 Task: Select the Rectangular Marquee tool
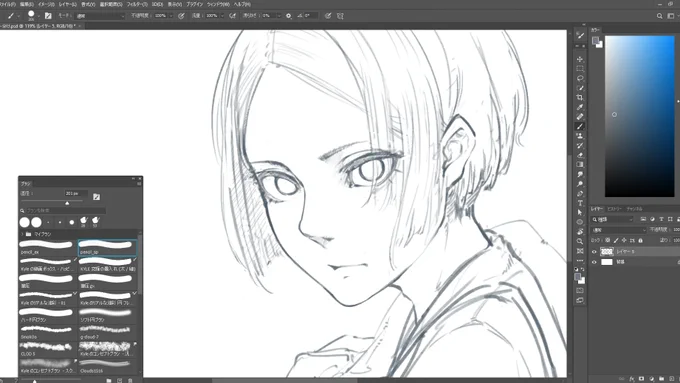point(580,69)
